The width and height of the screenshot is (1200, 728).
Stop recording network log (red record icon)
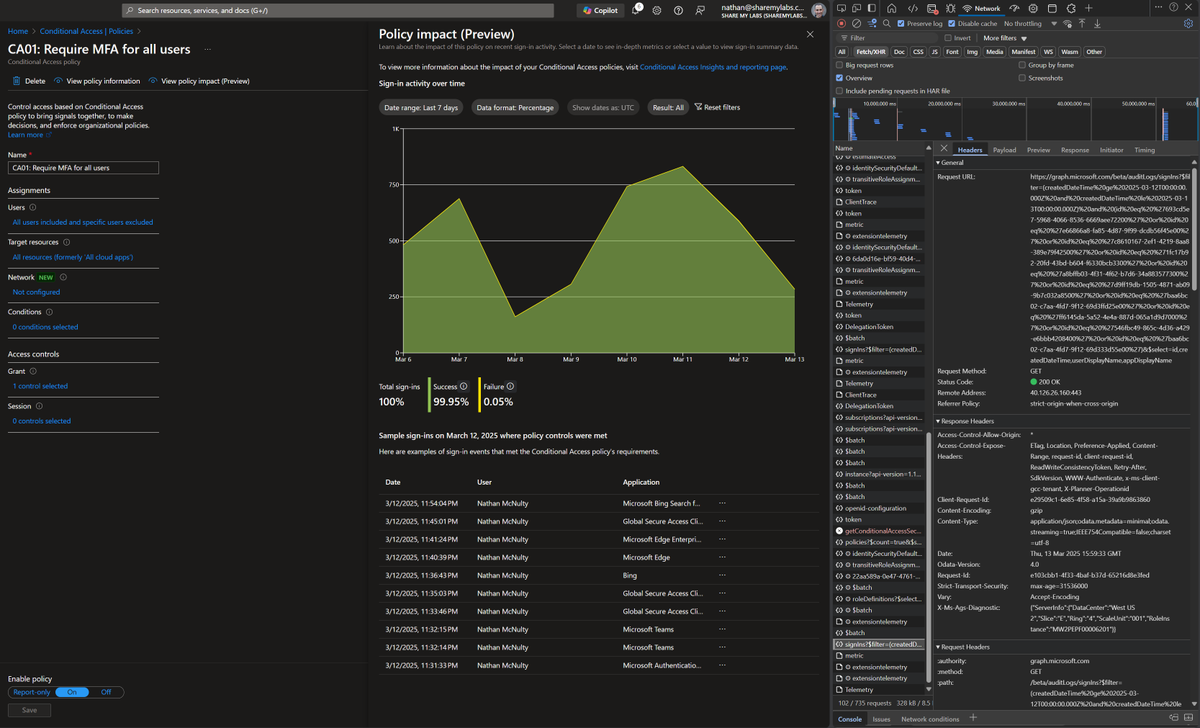[841, 23]
